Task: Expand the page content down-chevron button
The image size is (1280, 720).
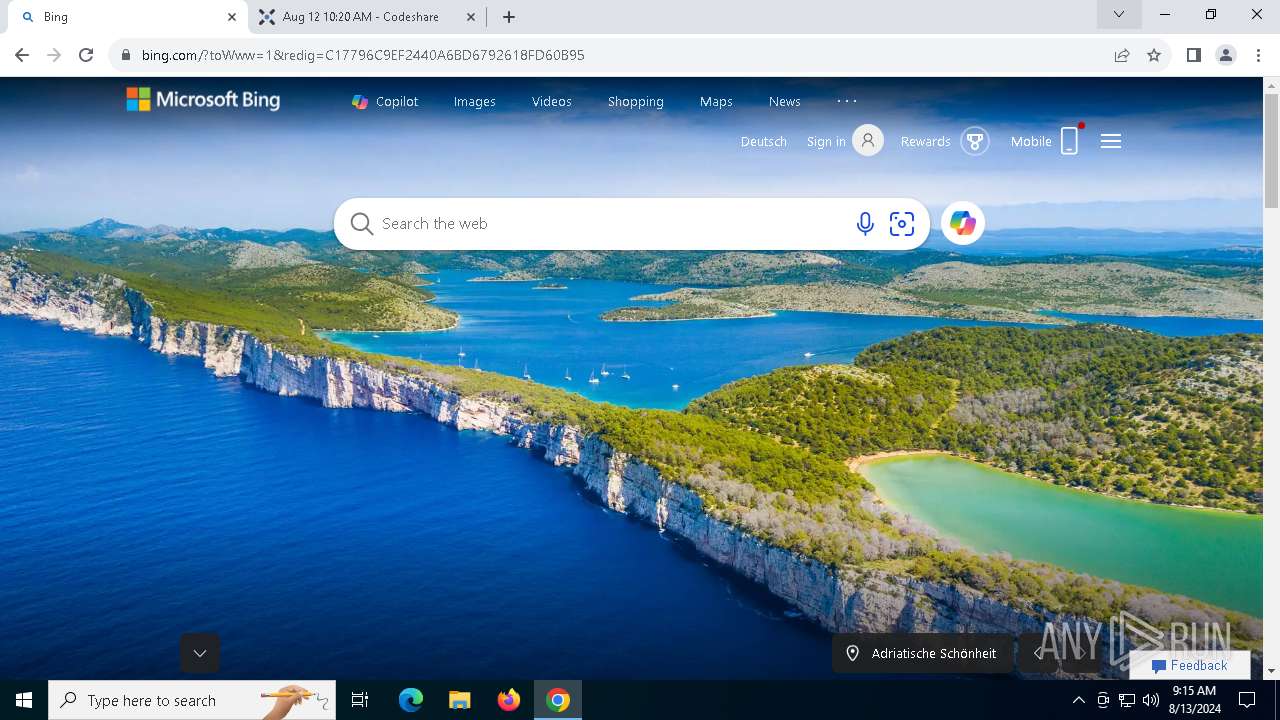Action: click(x=200, y=653)
